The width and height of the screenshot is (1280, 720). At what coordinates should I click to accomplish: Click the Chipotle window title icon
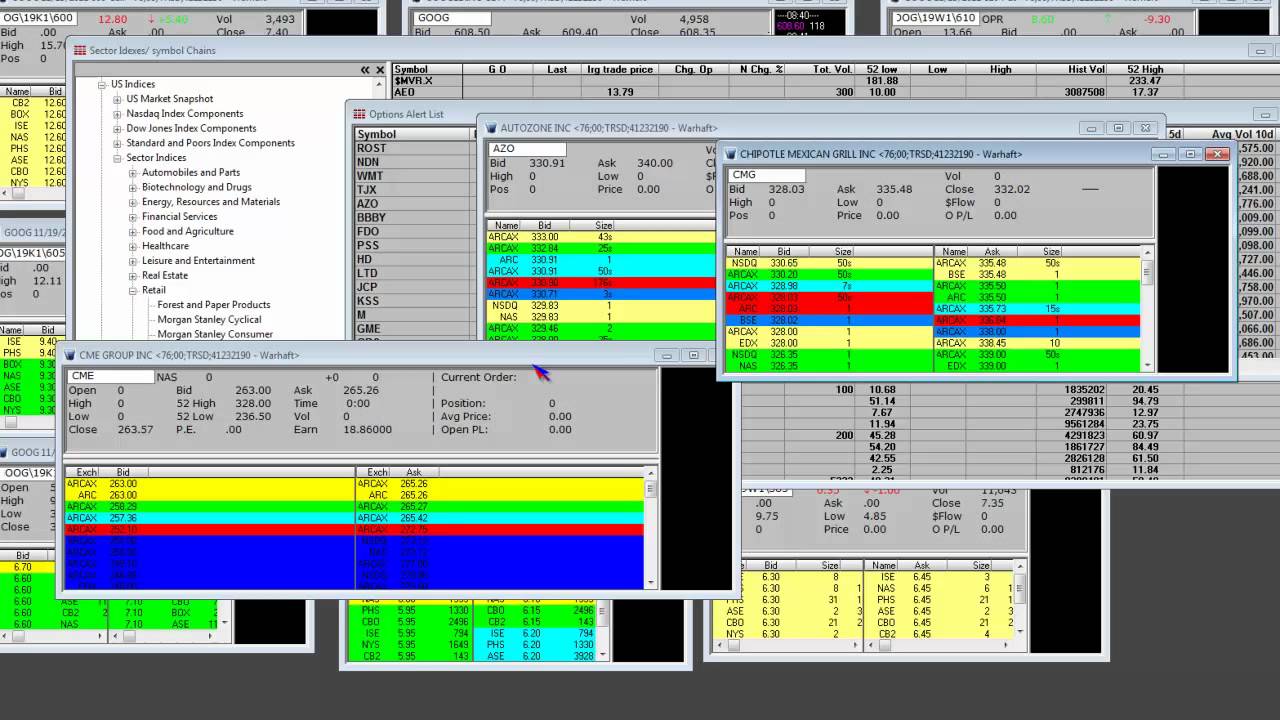click(x=730, y=154)
